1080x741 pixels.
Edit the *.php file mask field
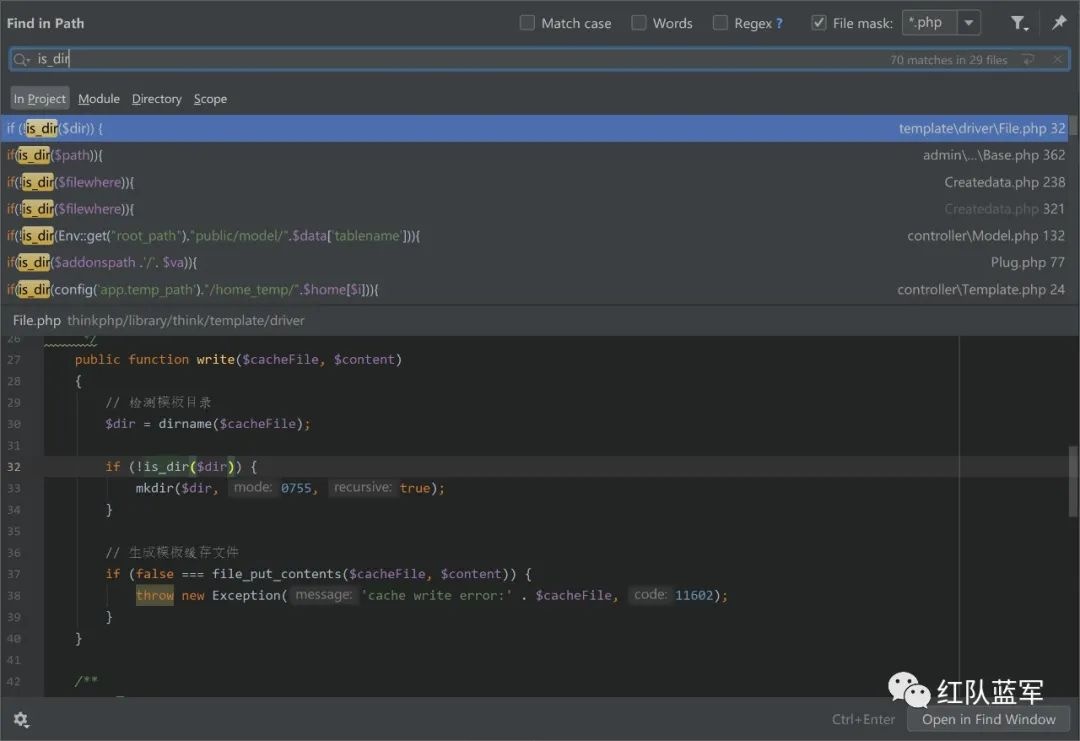(929, 23)
